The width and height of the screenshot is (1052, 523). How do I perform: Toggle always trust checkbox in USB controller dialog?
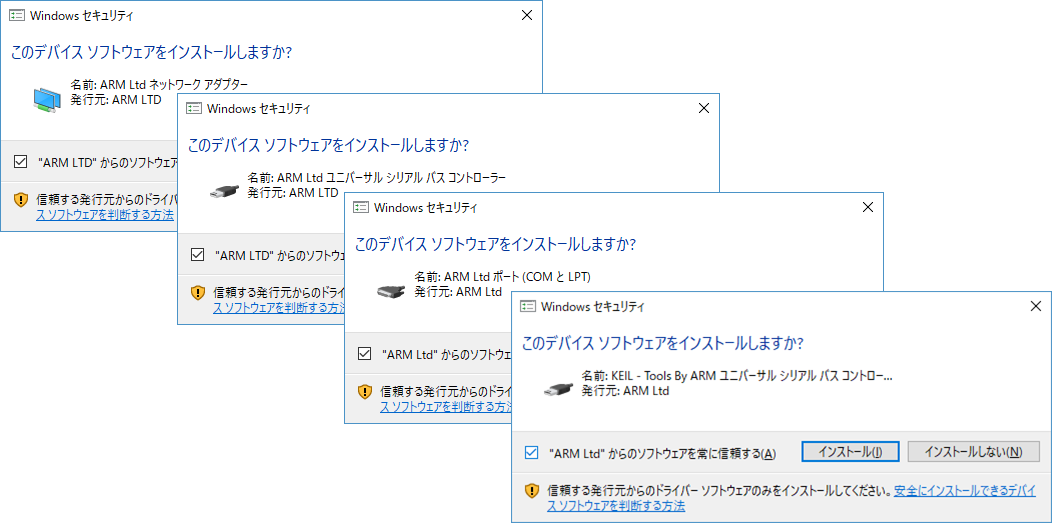click(x=197, y=254)
